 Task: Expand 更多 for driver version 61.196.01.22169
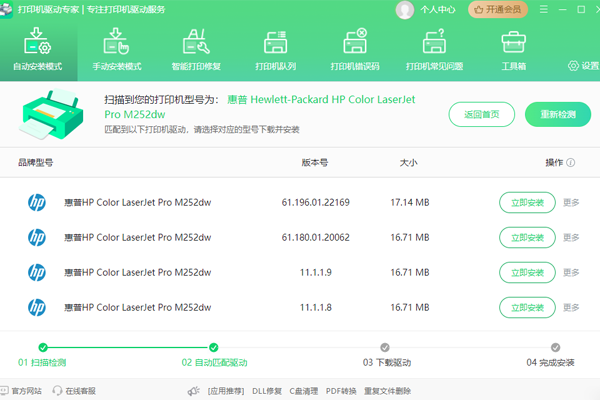571,203
